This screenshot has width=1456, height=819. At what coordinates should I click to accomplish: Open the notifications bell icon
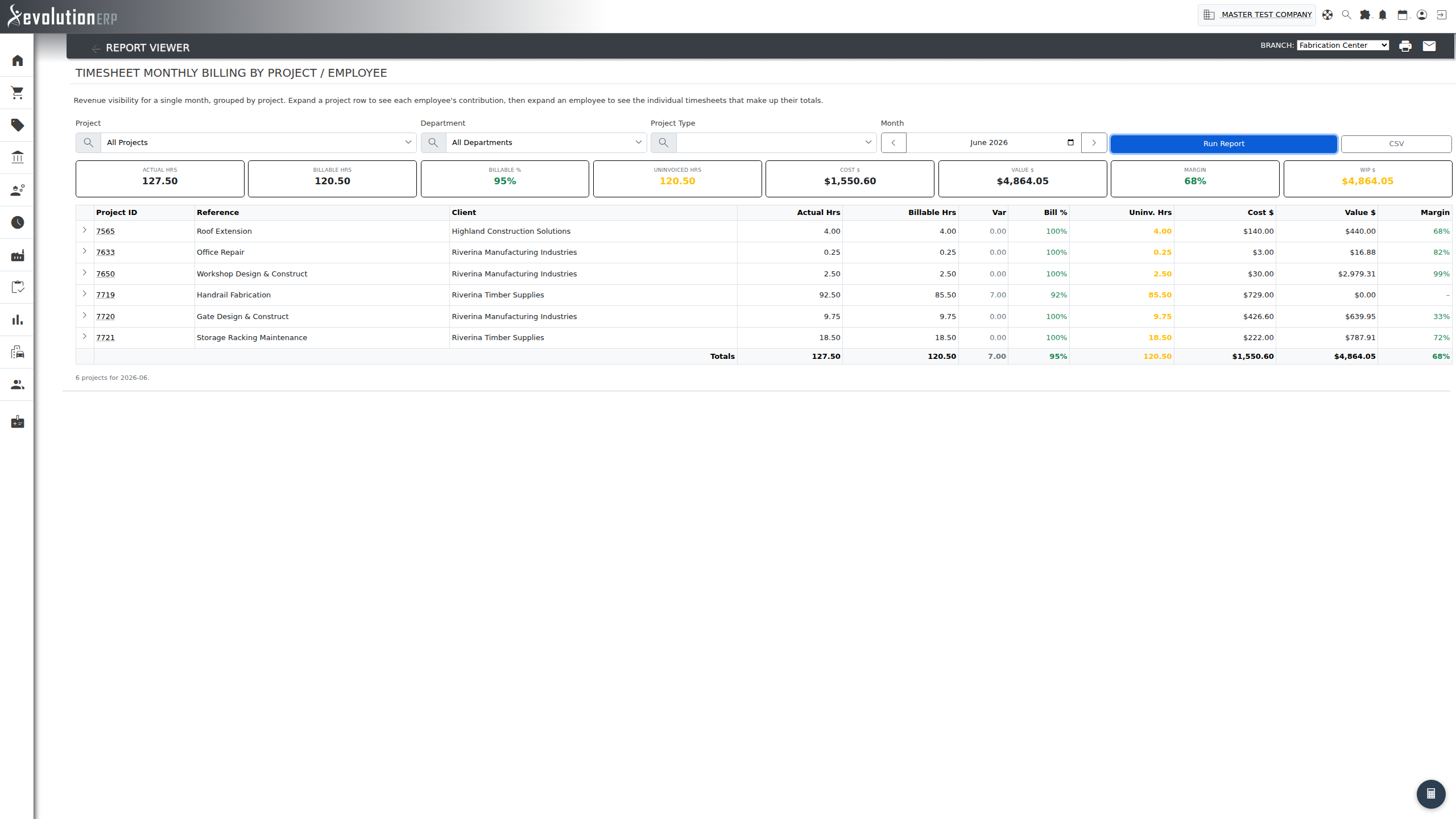click(1383, 15)
